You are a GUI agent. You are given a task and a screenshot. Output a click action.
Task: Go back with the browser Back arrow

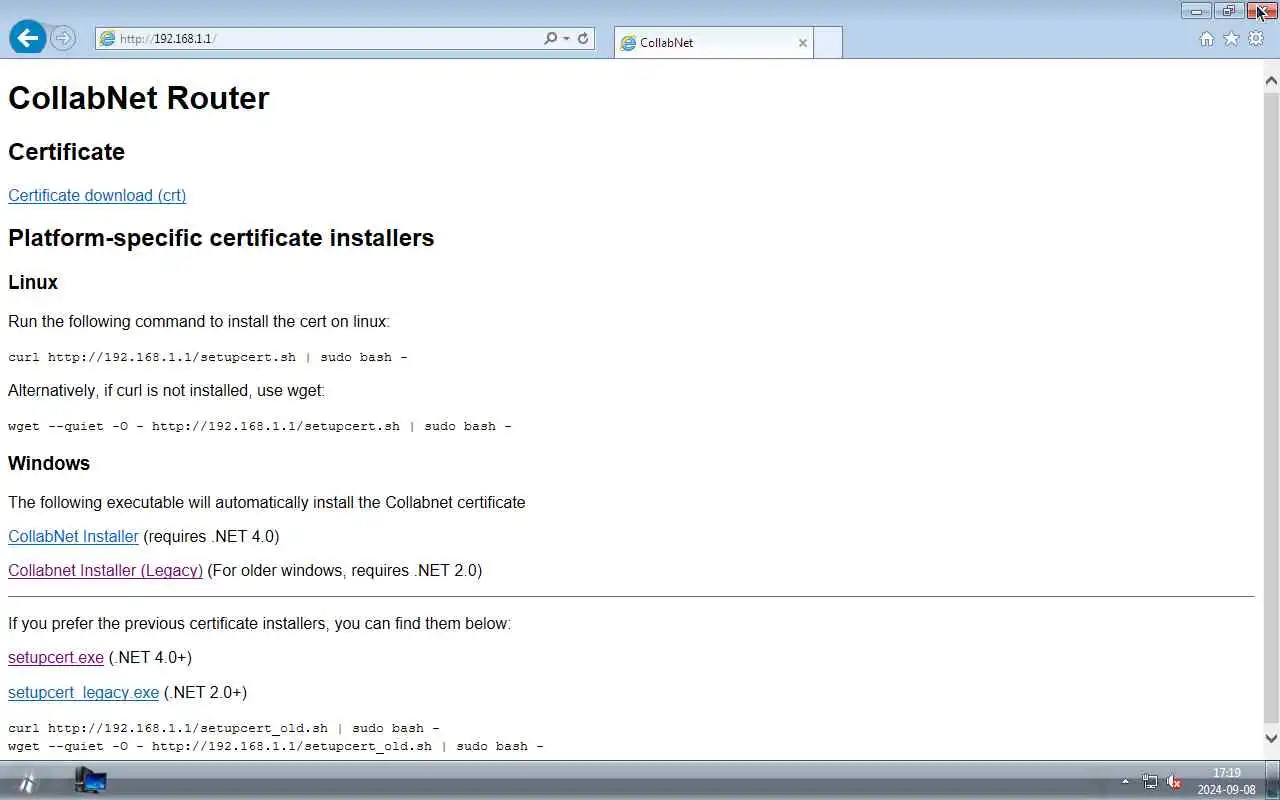pos(27,38)
